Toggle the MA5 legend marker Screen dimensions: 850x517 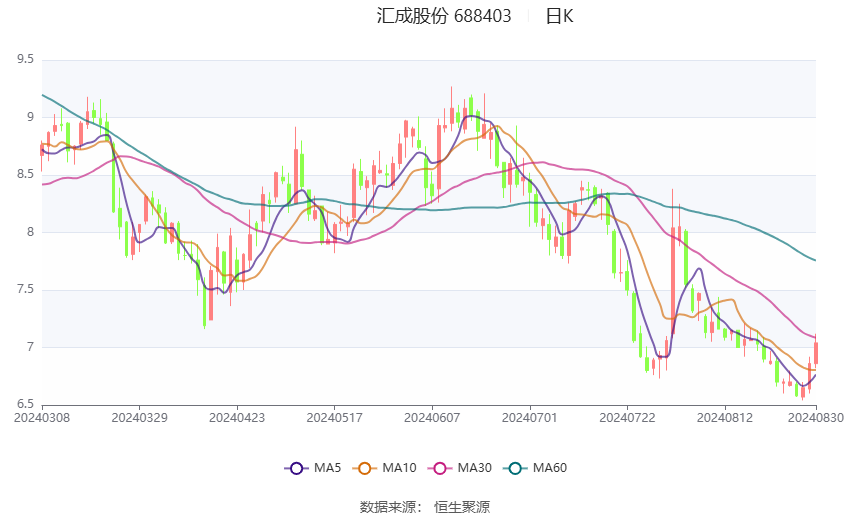point(297,468)
